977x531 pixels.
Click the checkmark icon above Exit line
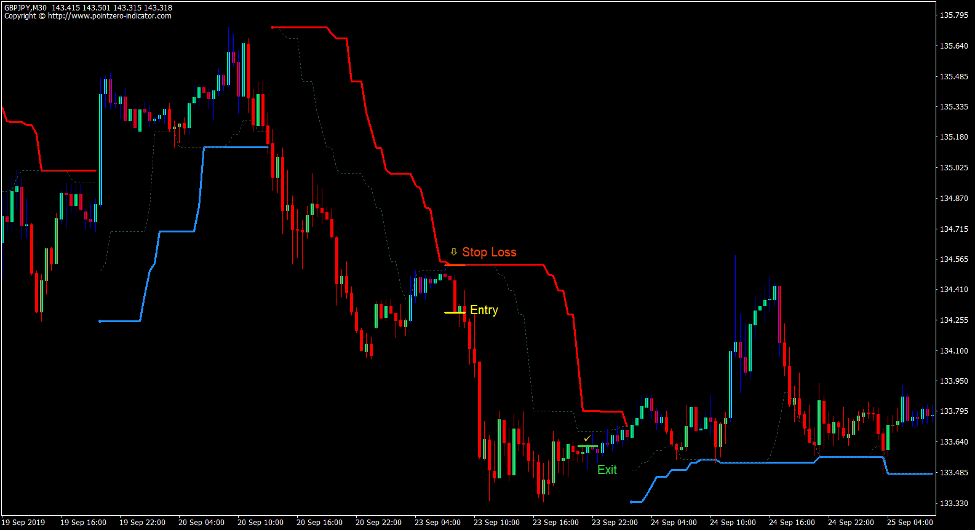pos(587,438)
